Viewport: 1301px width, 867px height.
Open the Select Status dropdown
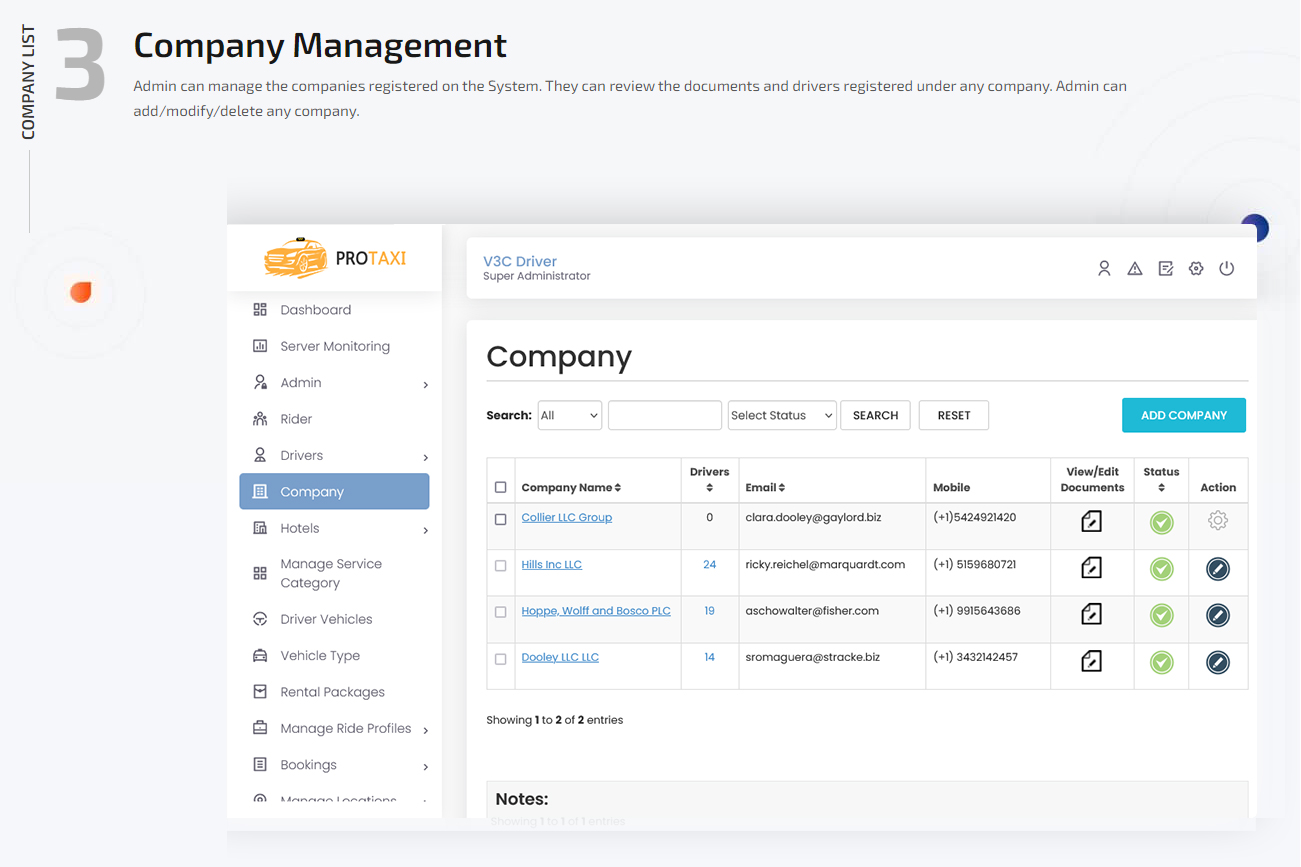coord(782,415)
